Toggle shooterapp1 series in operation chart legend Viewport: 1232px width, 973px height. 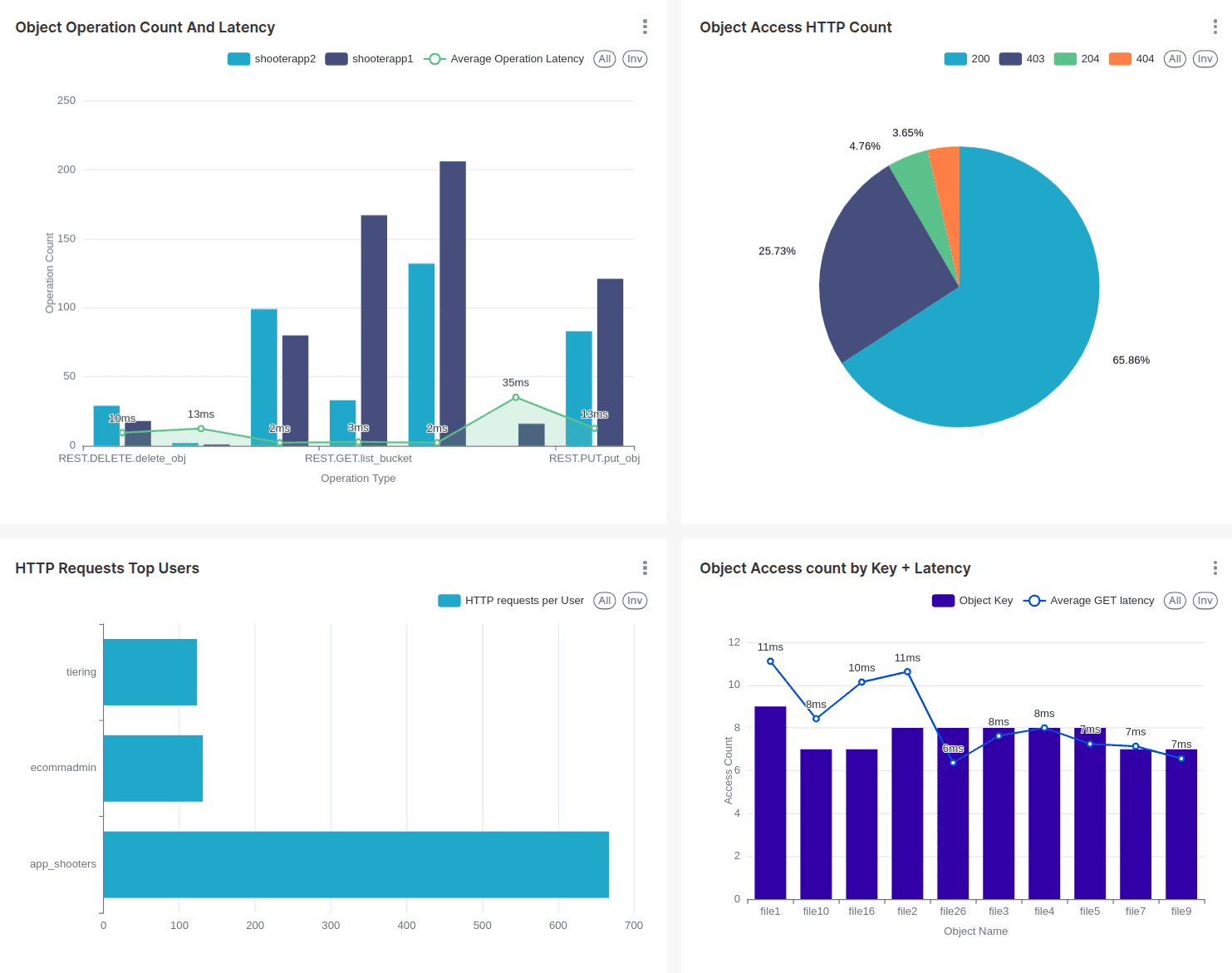click(x=369, y=59)
